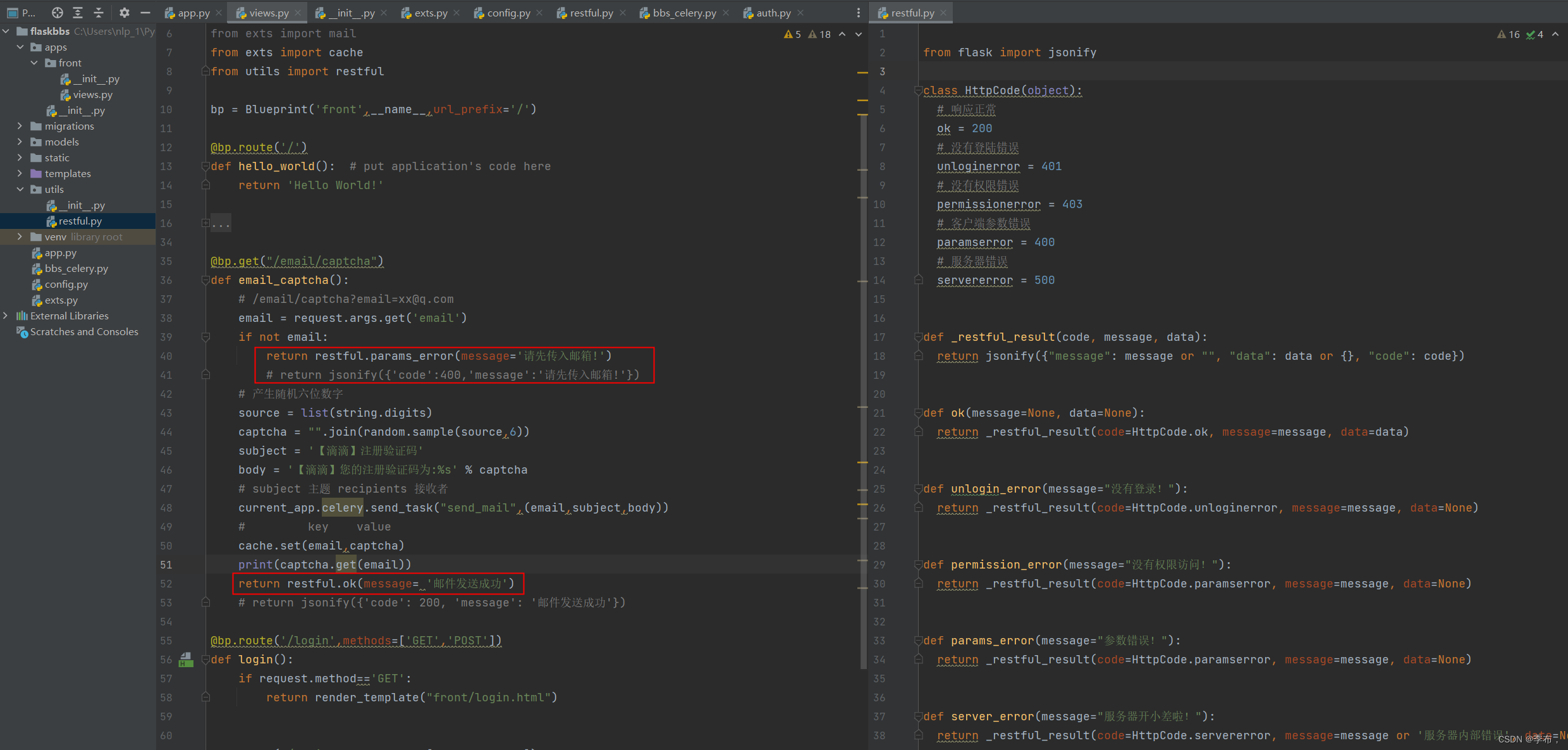Close the auth.py tab

(800, 13)
